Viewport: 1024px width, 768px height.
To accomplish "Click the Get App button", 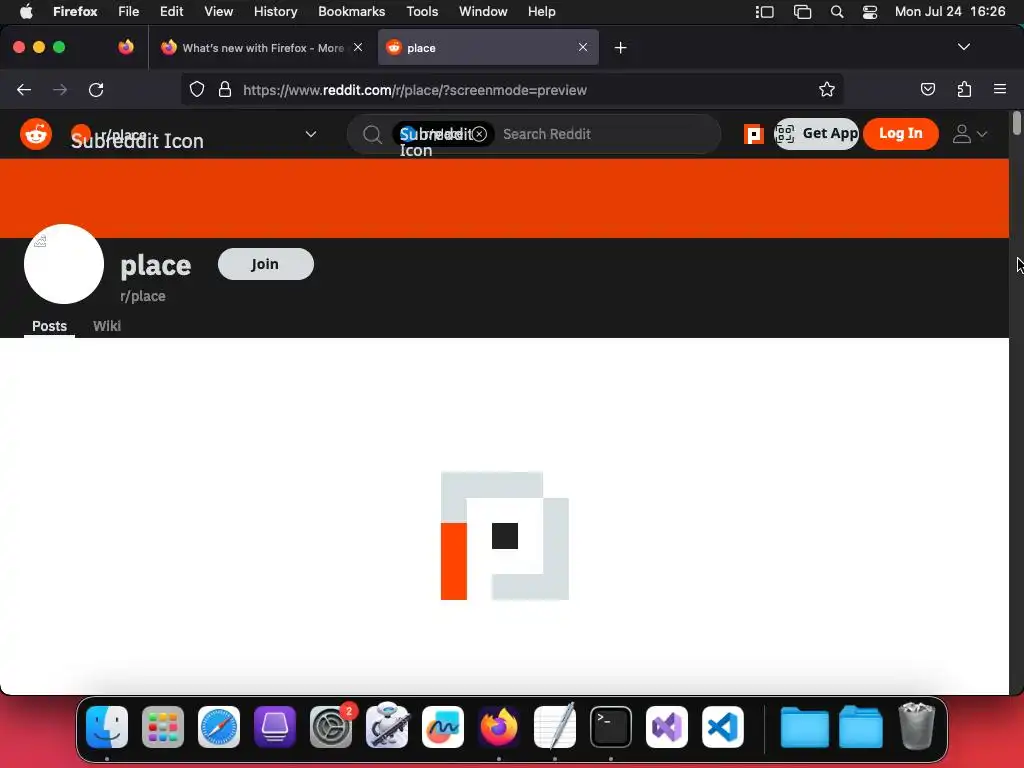I will coord(816,133).
